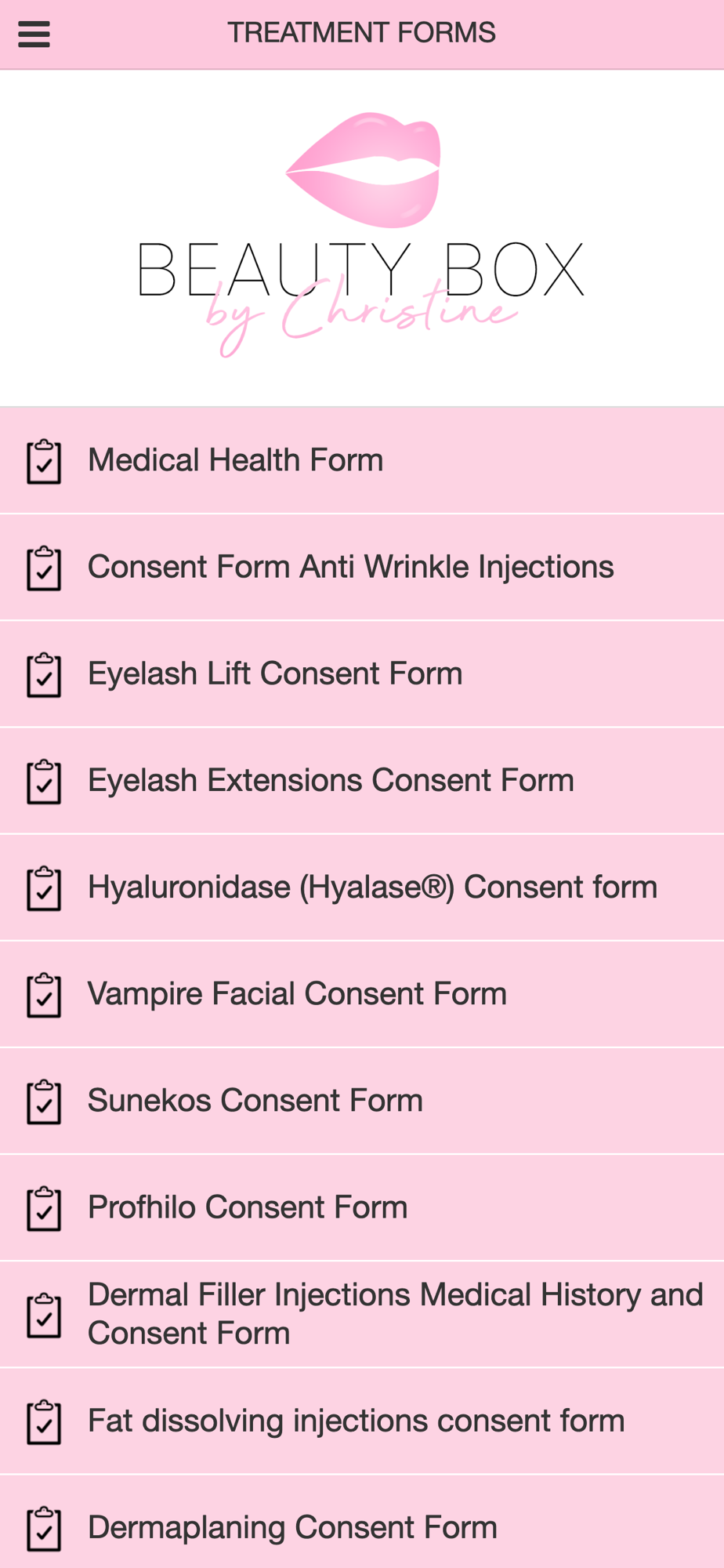
Task: Click the Beauty Box by Christine logo
Action: click(361, 235)
